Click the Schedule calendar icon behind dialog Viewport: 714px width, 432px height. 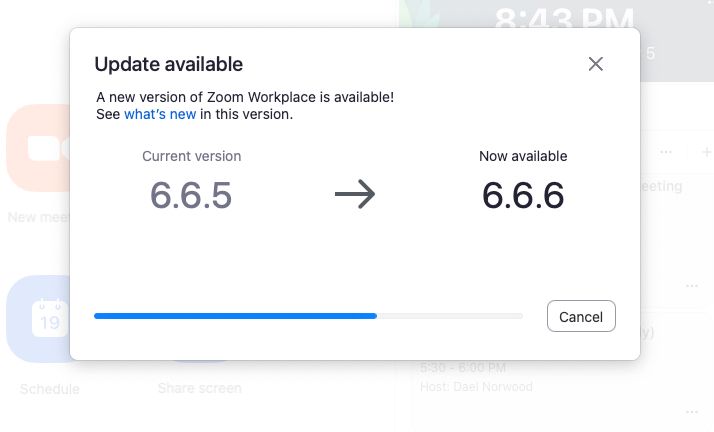pyautogui.click(x=39, y=319)
